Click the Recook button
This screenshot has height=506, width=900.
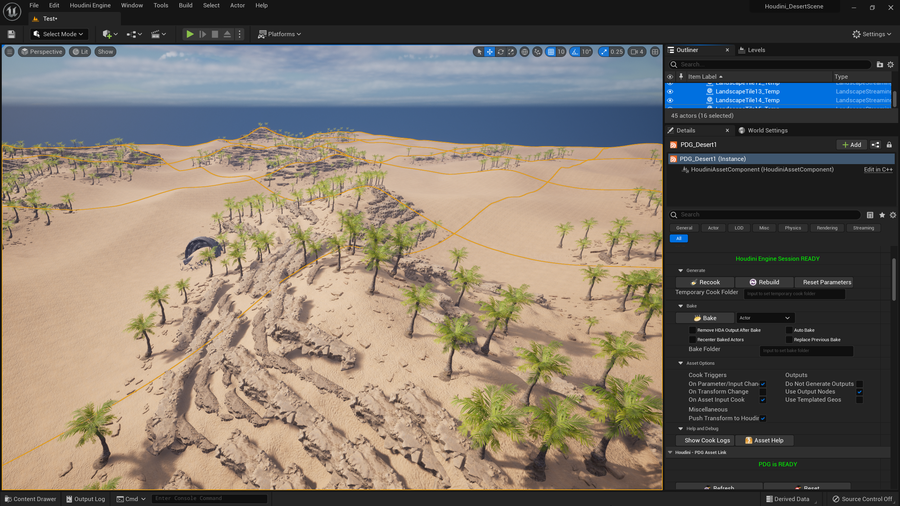[704, 282]
